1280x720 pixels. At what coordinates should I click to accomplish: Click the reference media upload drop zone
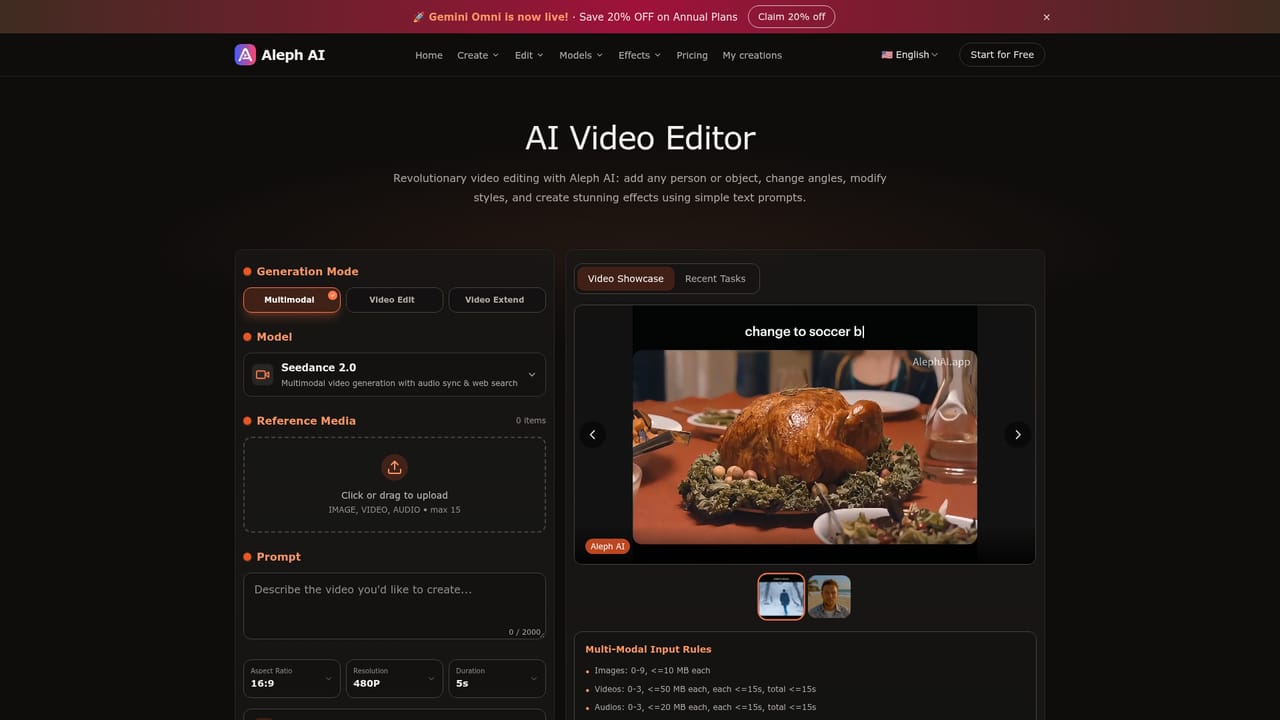click(394, 484)
